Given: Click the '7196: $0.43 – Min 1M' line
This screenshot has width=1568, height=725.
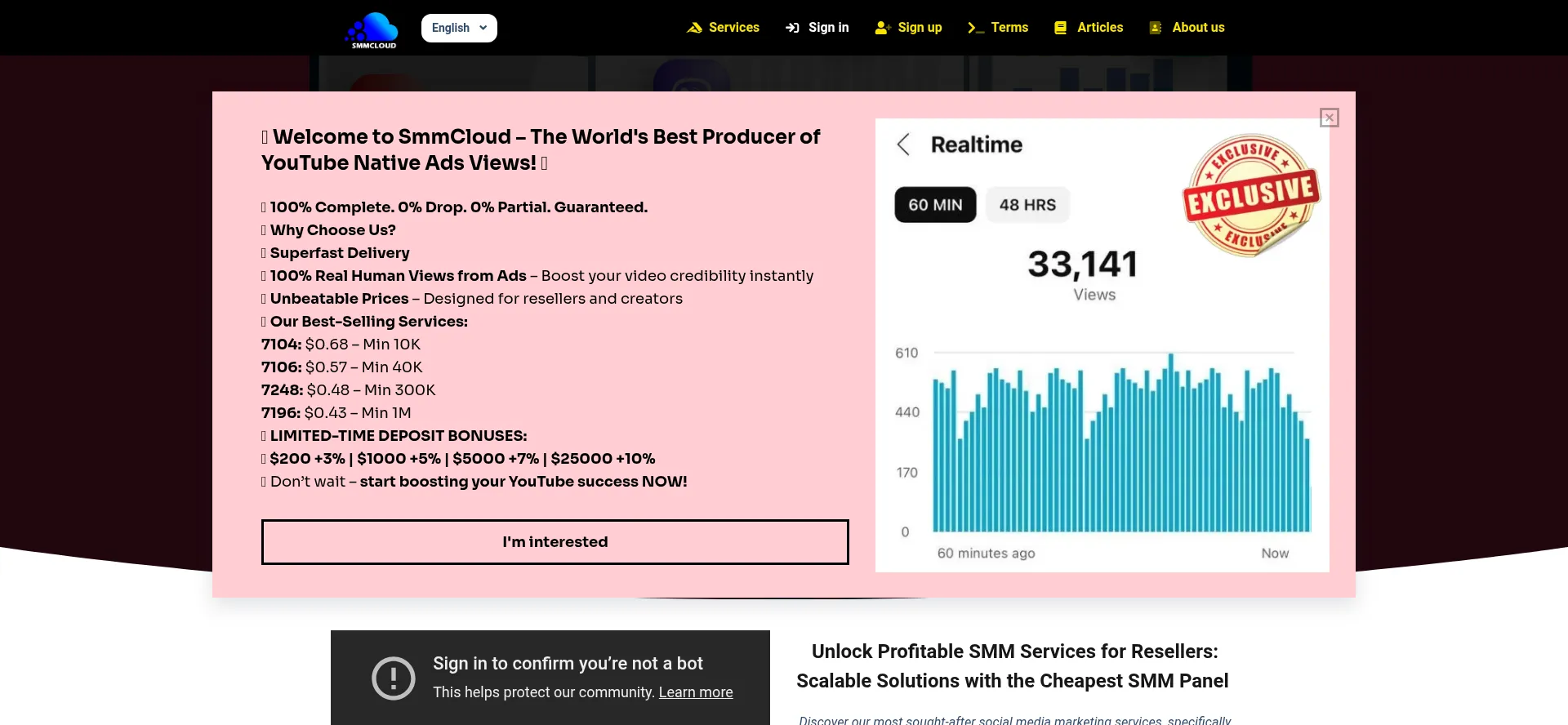Looking at the screenshot, I should (336, 413).
